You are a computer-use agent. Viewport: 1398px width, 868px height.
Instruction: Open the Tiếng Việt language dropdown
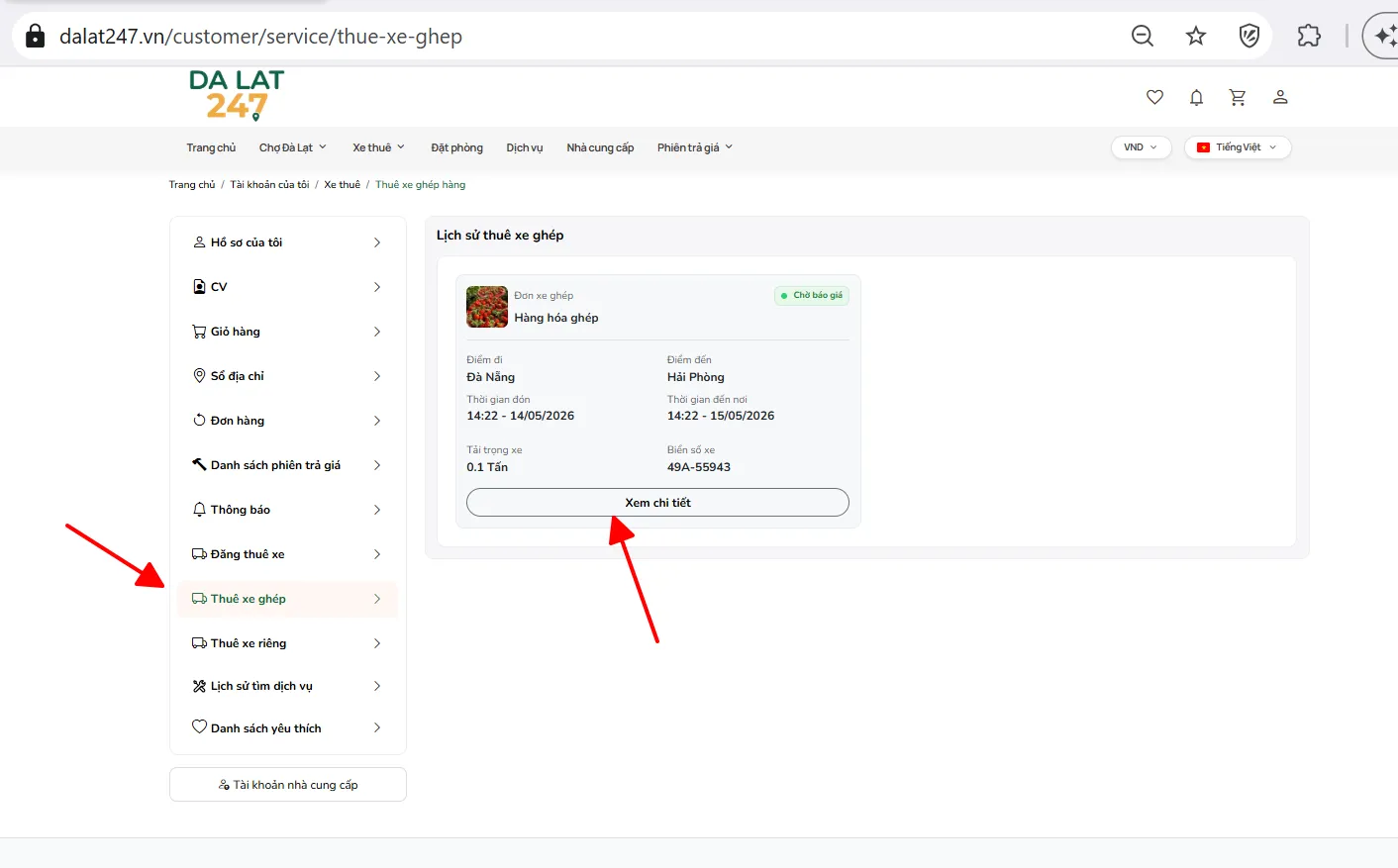[1238, 147]
